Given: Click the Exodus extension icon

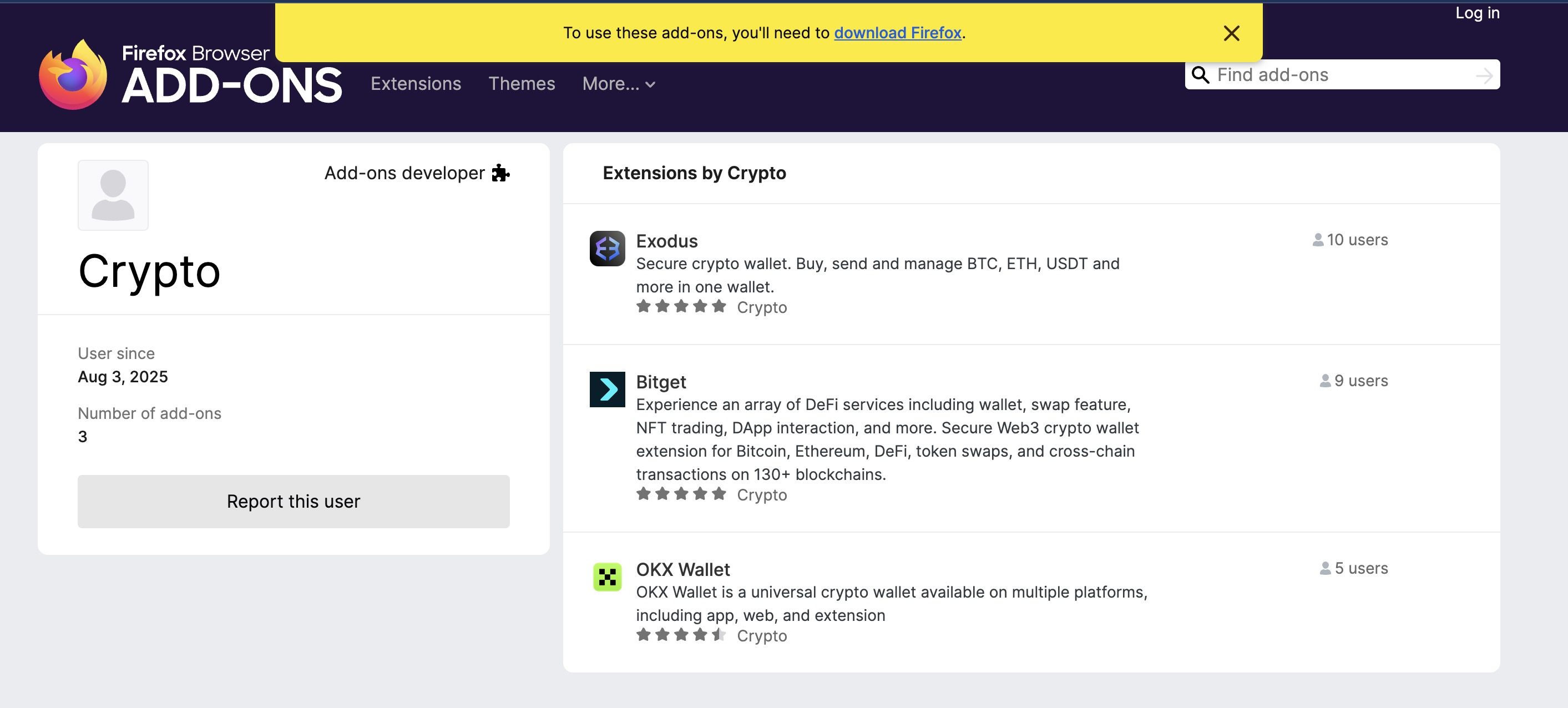Looking at the screenshot, I should (607, 249).
